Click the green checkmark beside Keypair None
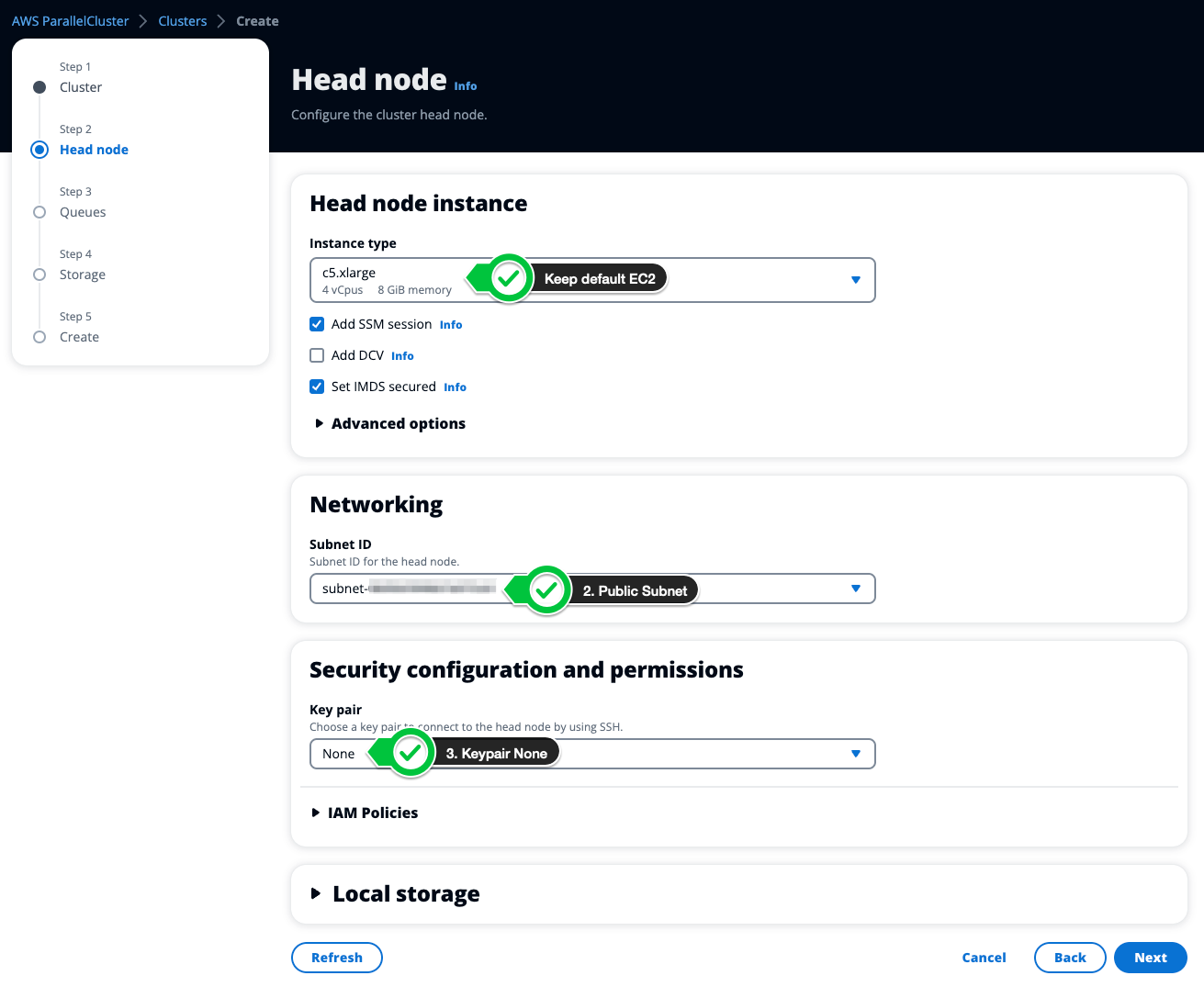This screenshot has width=1204, height=998. click(411, 753)
